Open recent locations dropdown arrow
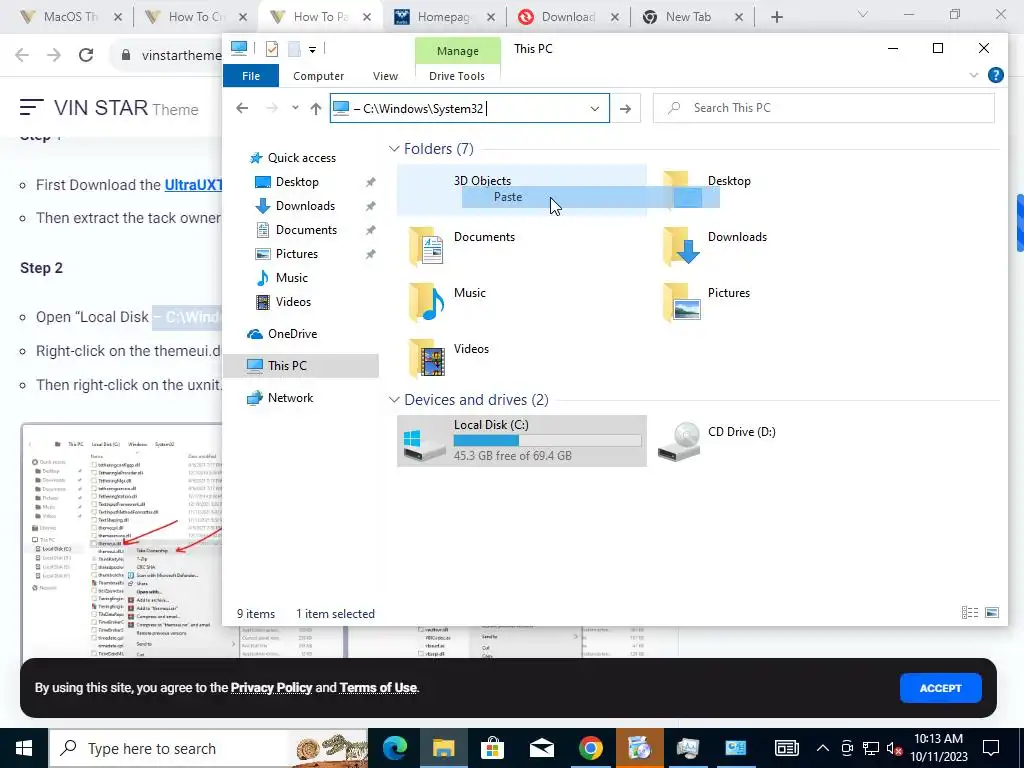Viewport: 1024px width, 768px height. (295, 108)
